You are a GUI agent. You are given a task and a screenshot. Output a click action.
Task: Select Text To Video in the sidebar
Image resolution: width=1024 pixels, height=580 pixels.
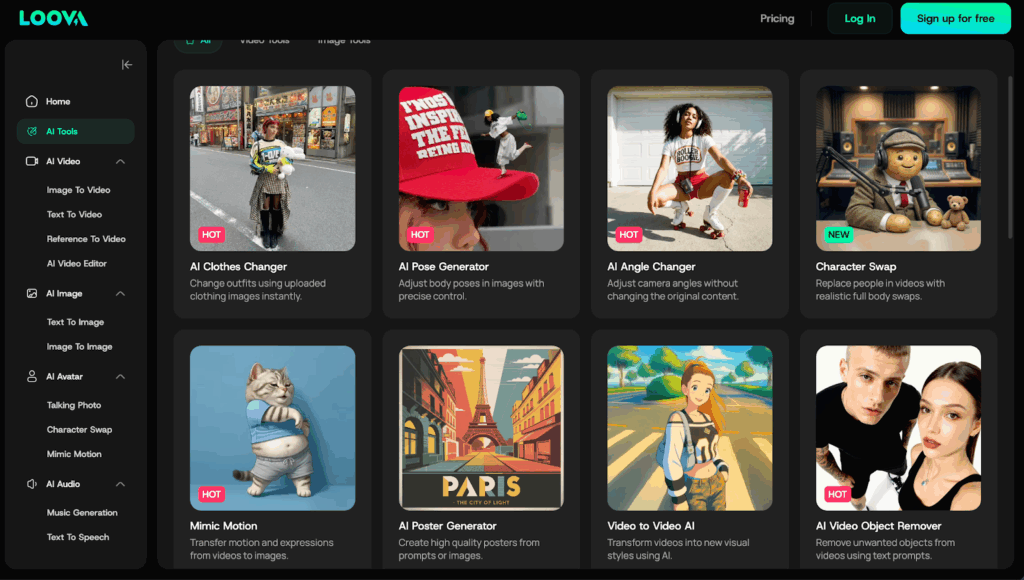click(74, 214)
